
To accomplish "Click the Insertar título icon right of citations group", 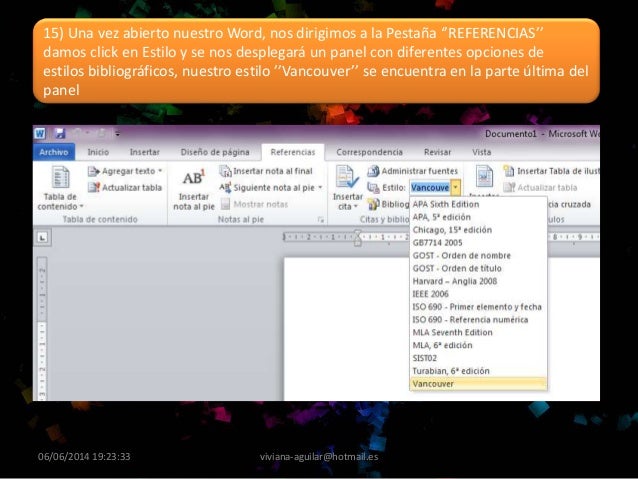I will click(x=484, y=177).
